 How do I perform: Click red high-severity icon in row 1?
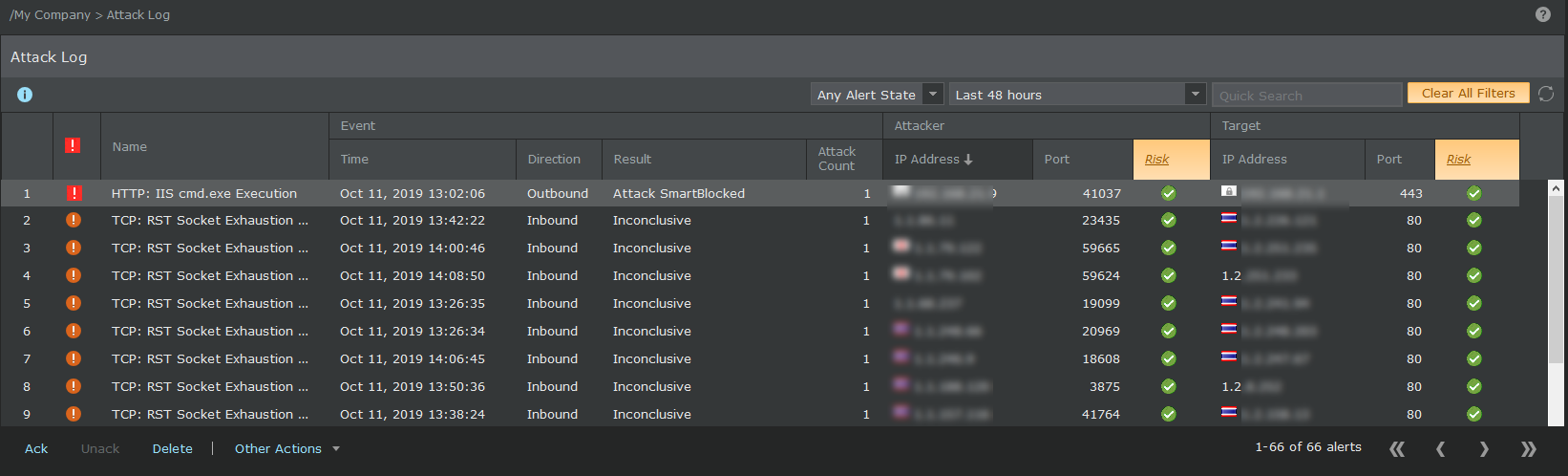coord(74,193)
